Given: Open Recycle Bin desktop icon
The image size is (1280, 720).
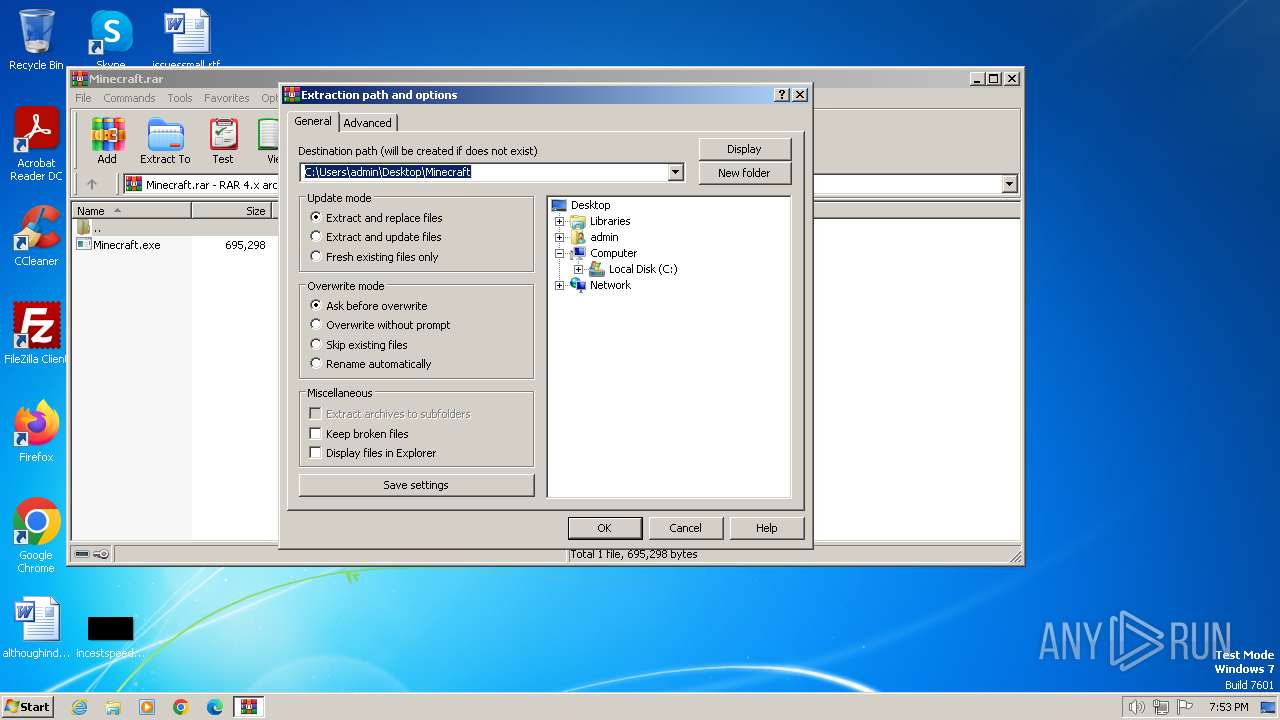Looking at the screenshot, I should click(x=36, y=39).
